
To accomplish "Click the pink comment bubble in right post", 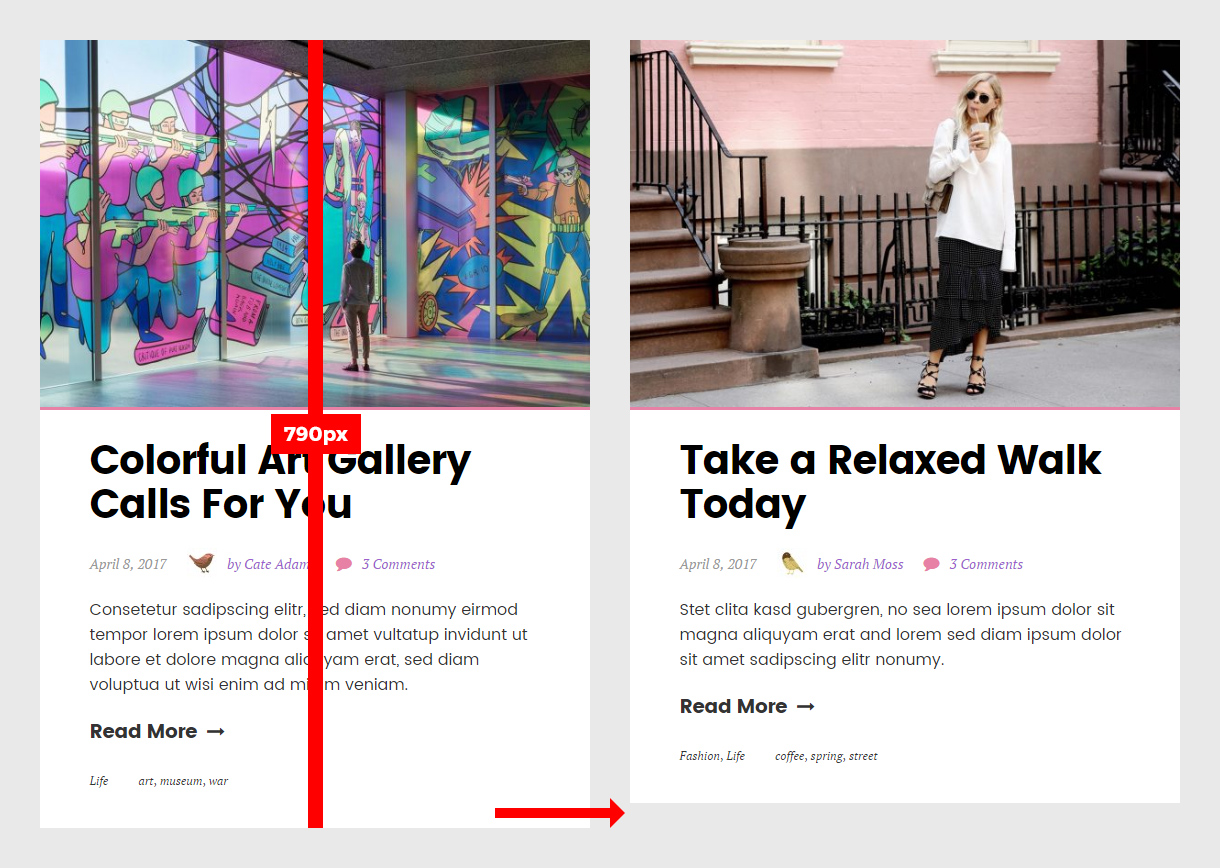I will (x=931, y=564).
